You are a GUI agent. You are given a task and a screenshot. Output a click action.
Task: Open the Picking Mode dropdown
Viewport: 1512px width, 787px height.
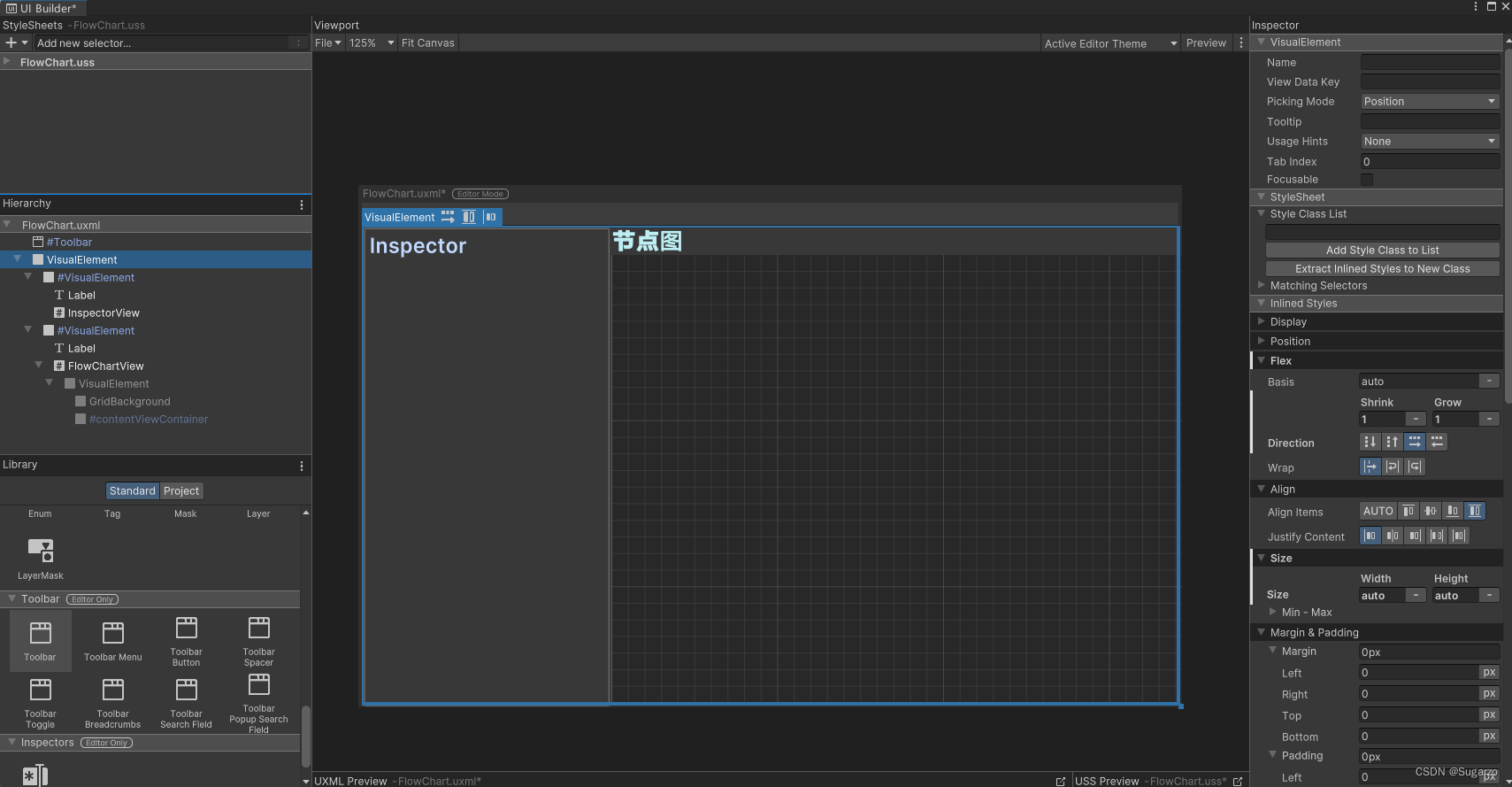[x=1430, y=102]
